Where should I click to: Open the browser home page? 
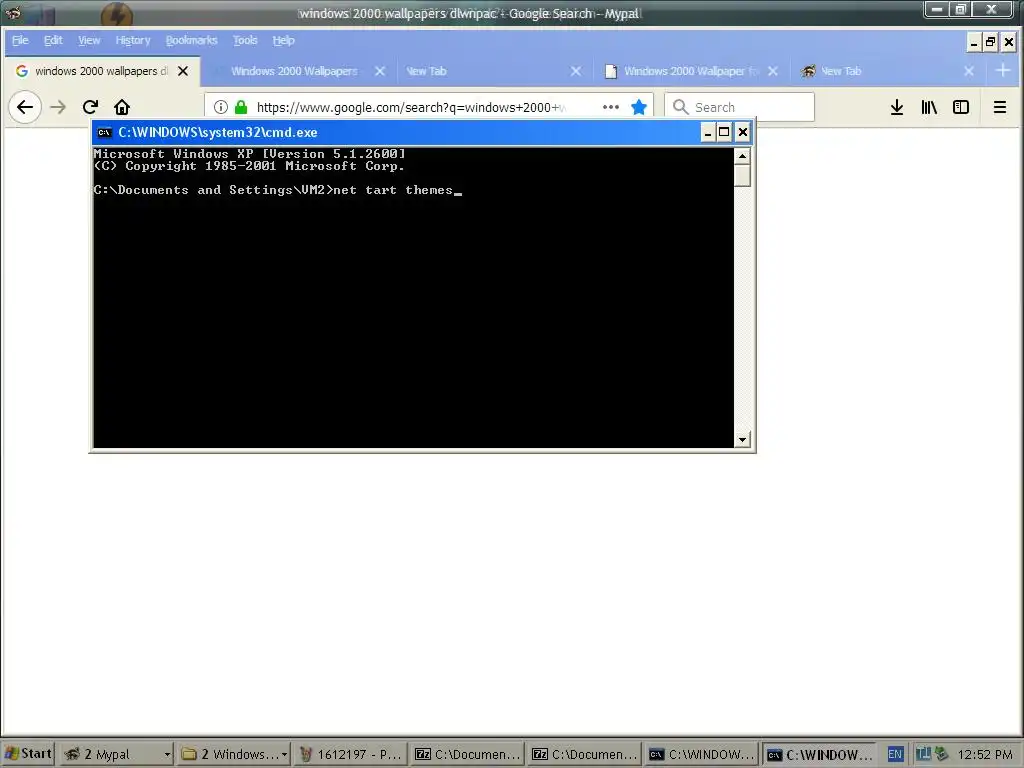coord(122,107)
